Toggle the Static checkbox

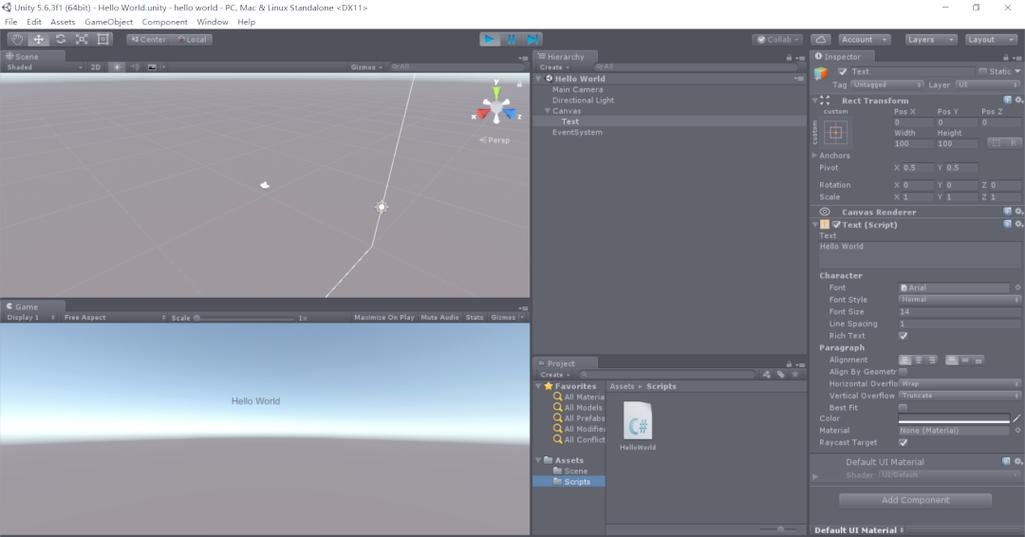click(x=983, y=71)
